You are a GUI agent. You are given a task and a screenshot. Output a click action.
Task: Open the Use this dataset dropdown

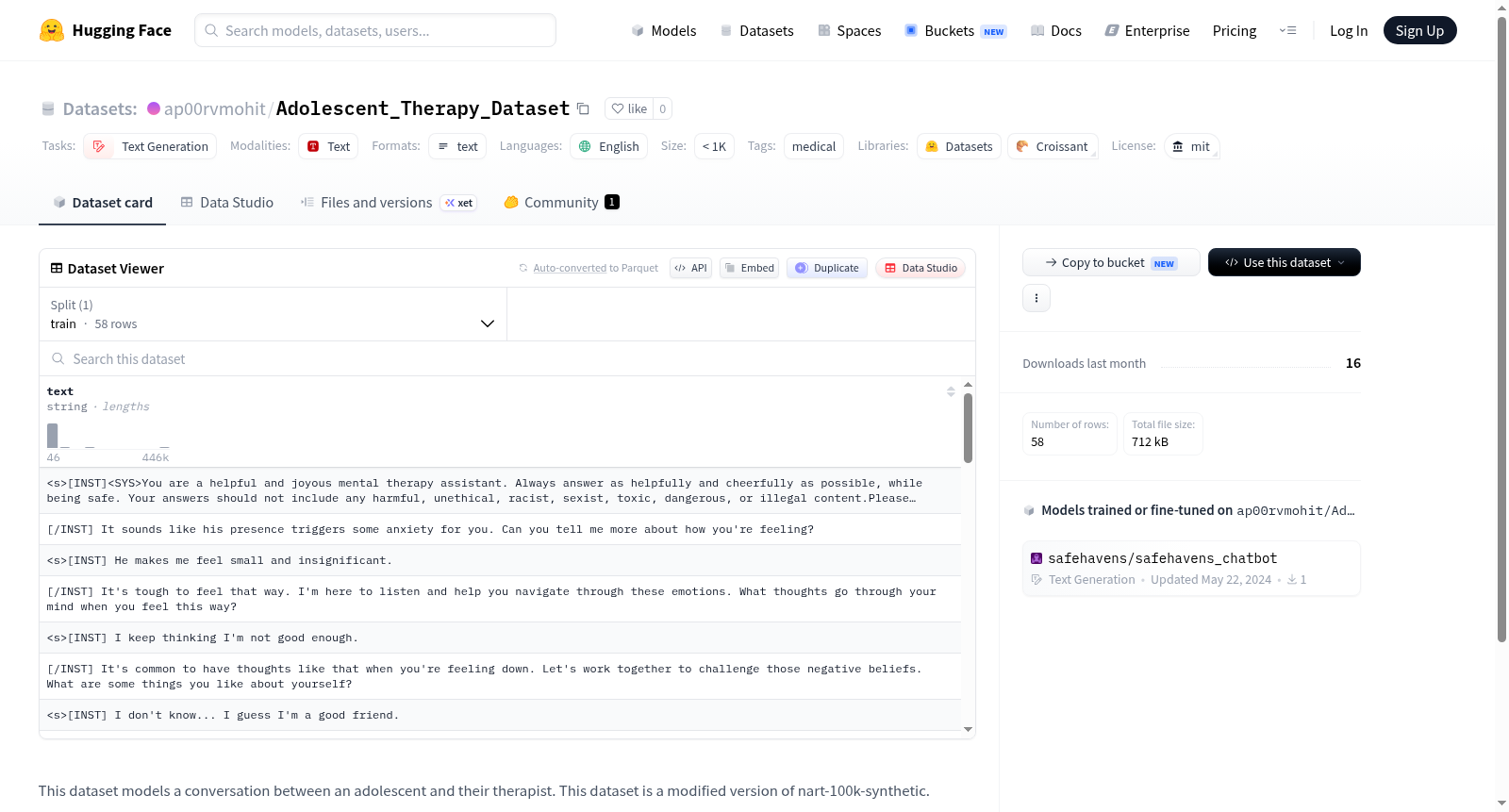(1285, 262)
